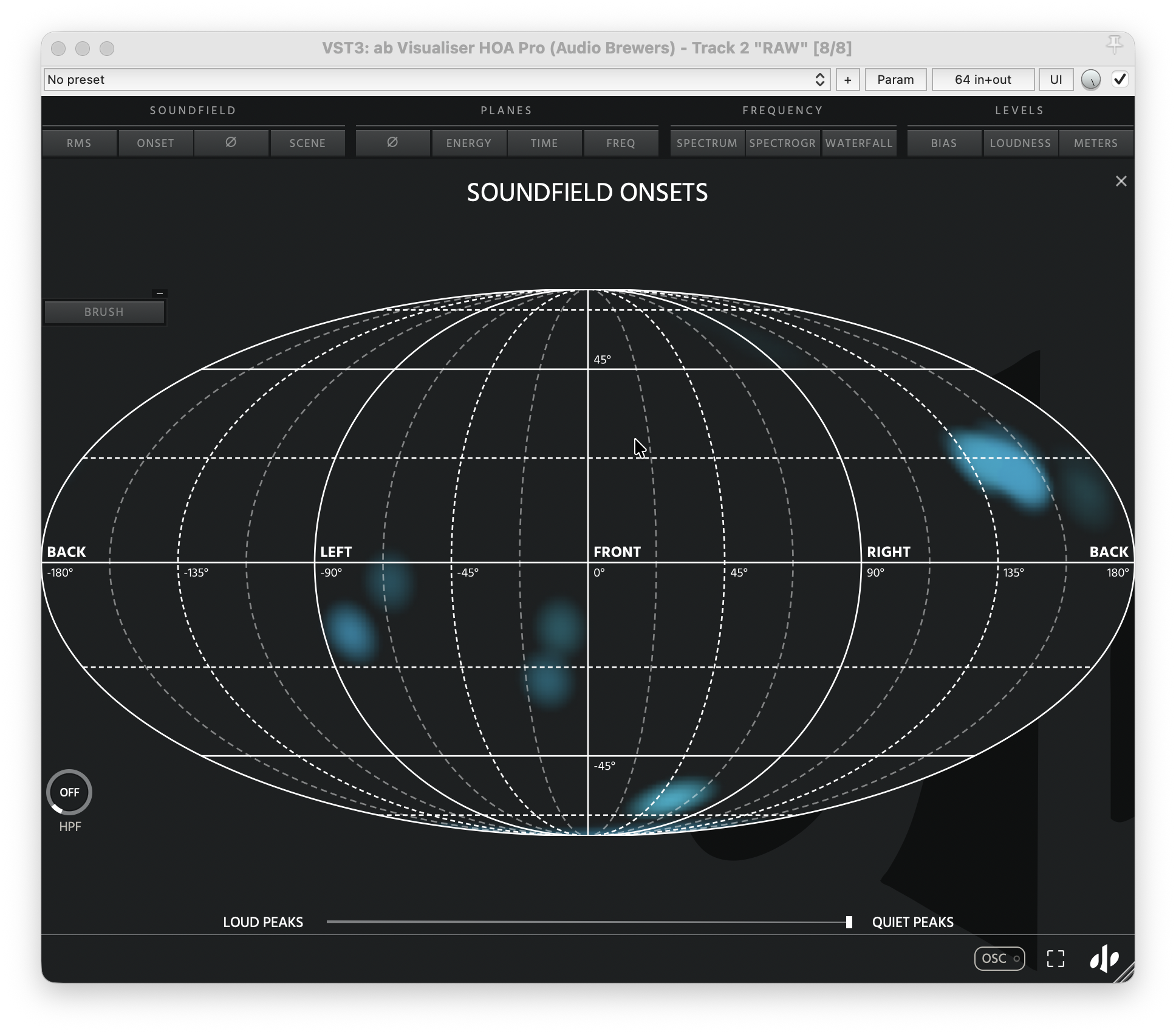Open the METERS levels view
This screenshot has height=1034, width=1176.
[1096, 143]
